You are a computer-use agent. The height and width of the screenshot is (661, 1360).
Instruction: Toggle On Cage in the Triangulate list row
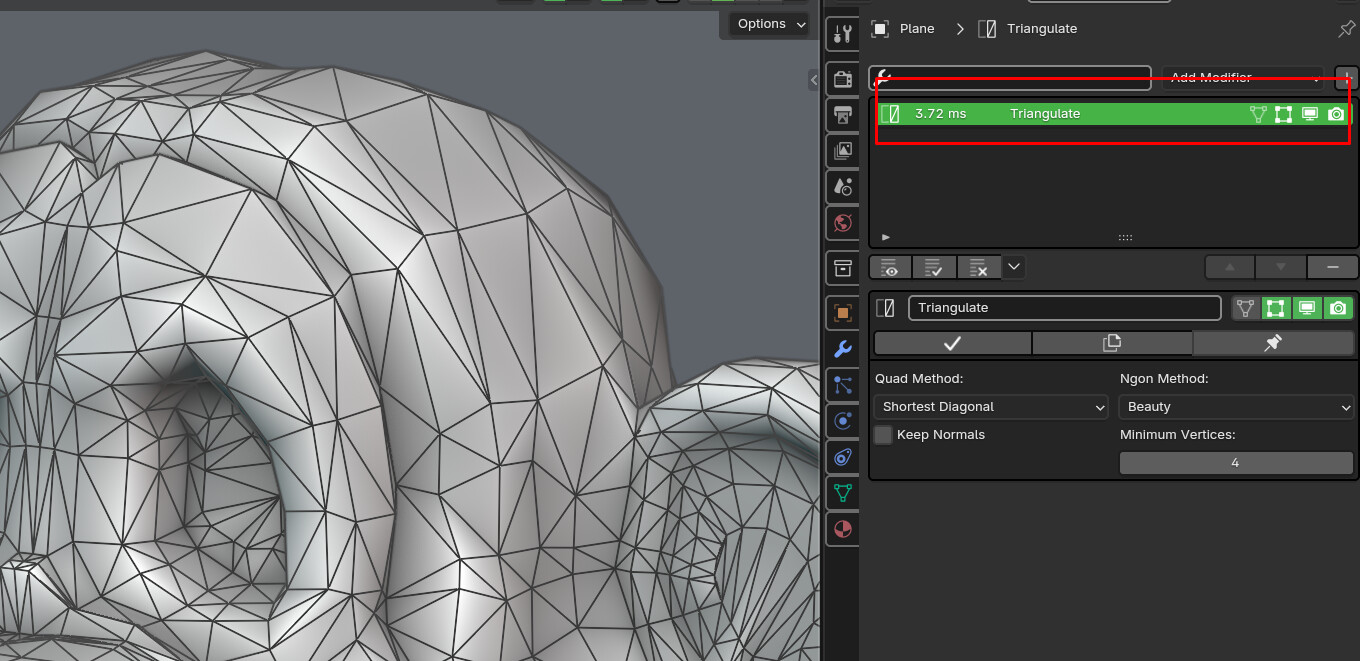click(x=1258, y=114)
